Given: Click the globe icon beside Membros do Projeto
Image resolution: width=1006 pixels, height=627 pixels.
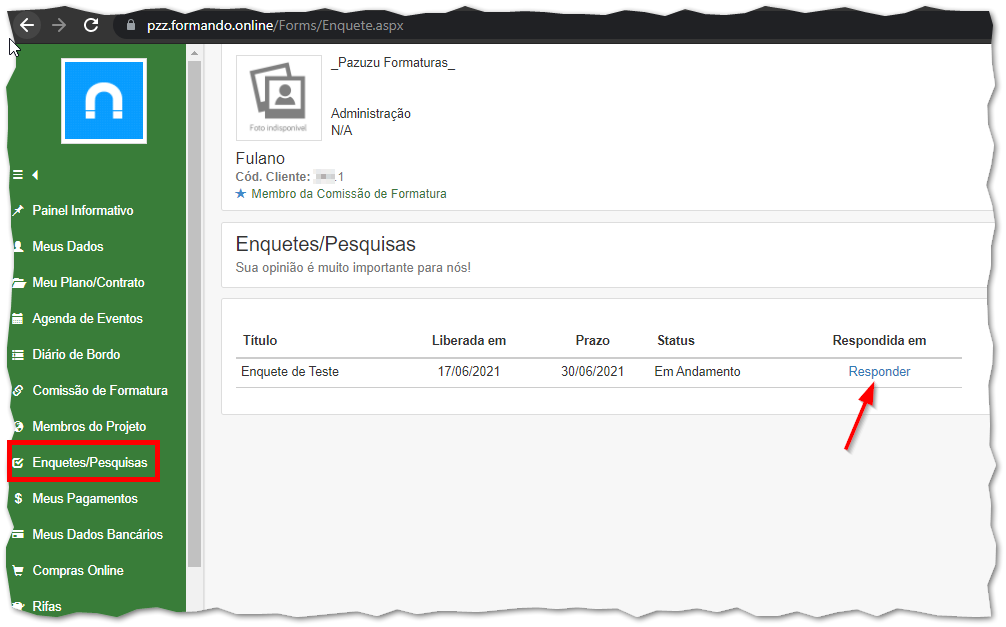Looking at the screenshot, I should 18,426.
